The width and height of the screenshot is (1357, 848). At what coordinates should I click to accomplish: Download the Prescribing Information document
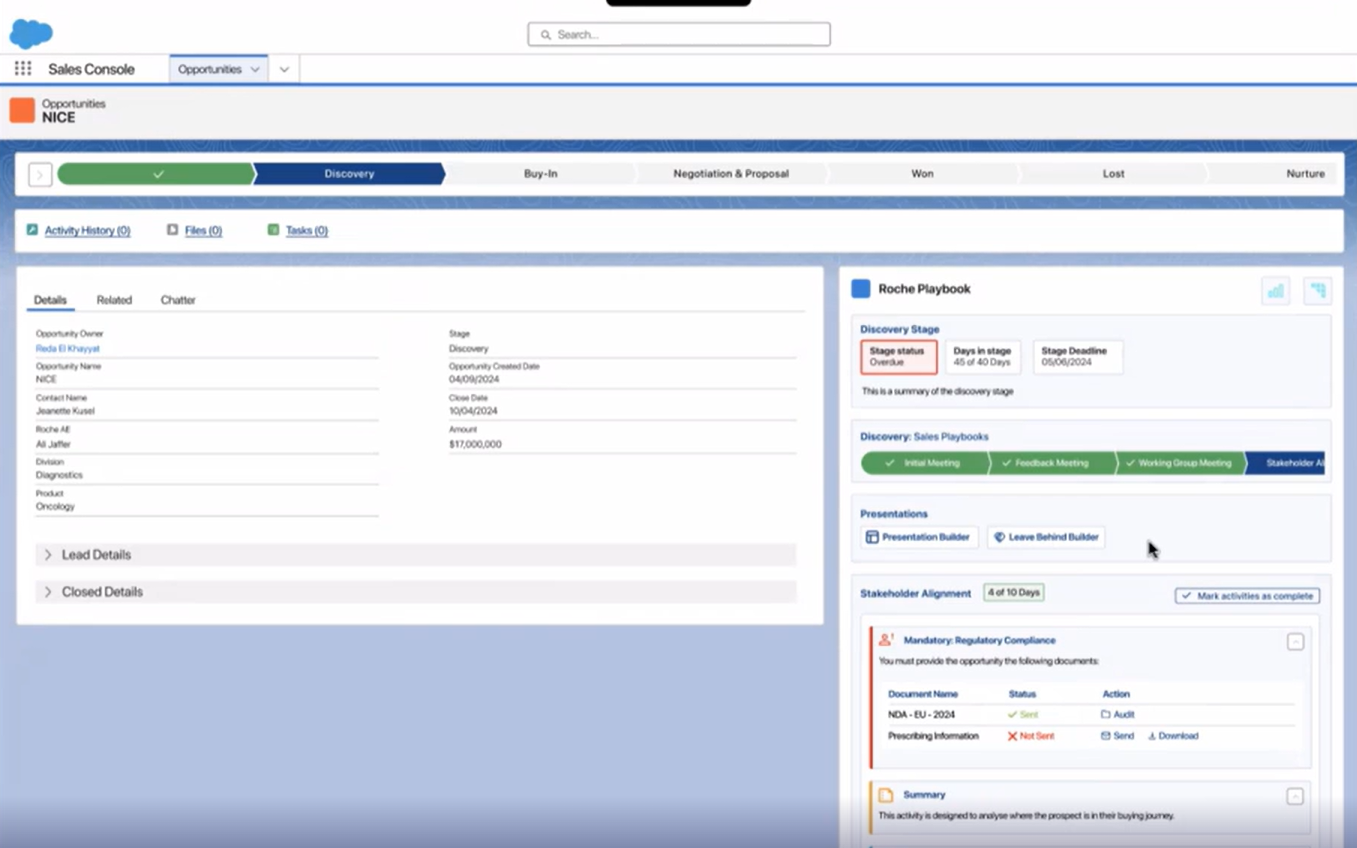[1172, 736]
